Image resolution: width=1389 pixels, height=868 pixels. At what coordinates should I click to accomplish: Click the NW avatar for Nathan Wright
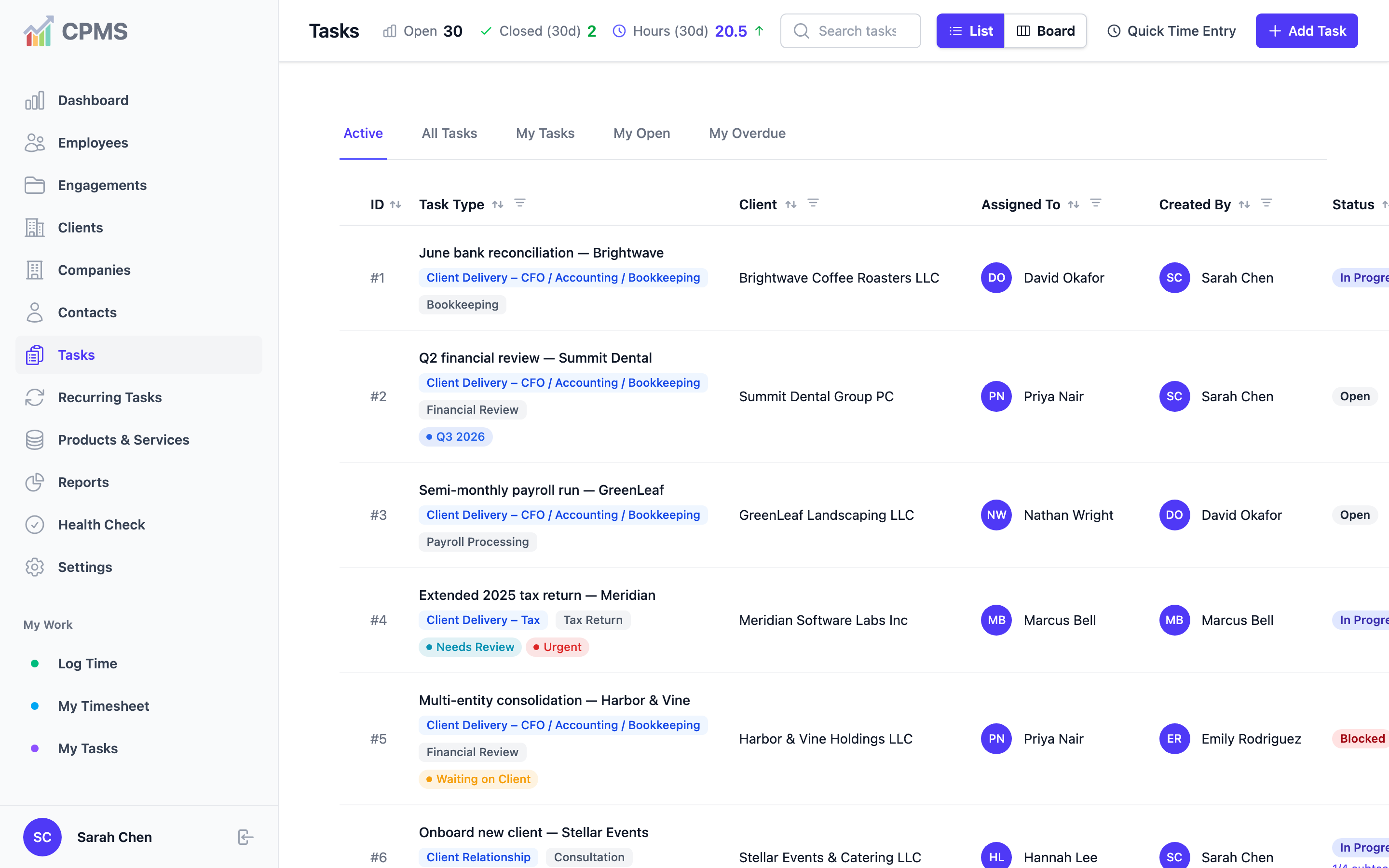(996, 515)
